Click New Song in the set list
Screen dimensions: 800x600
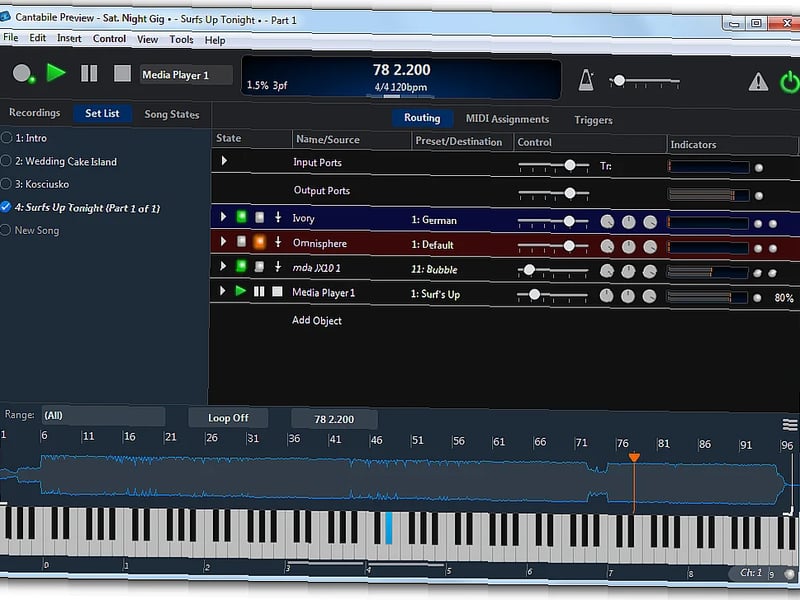pos(37,230)
